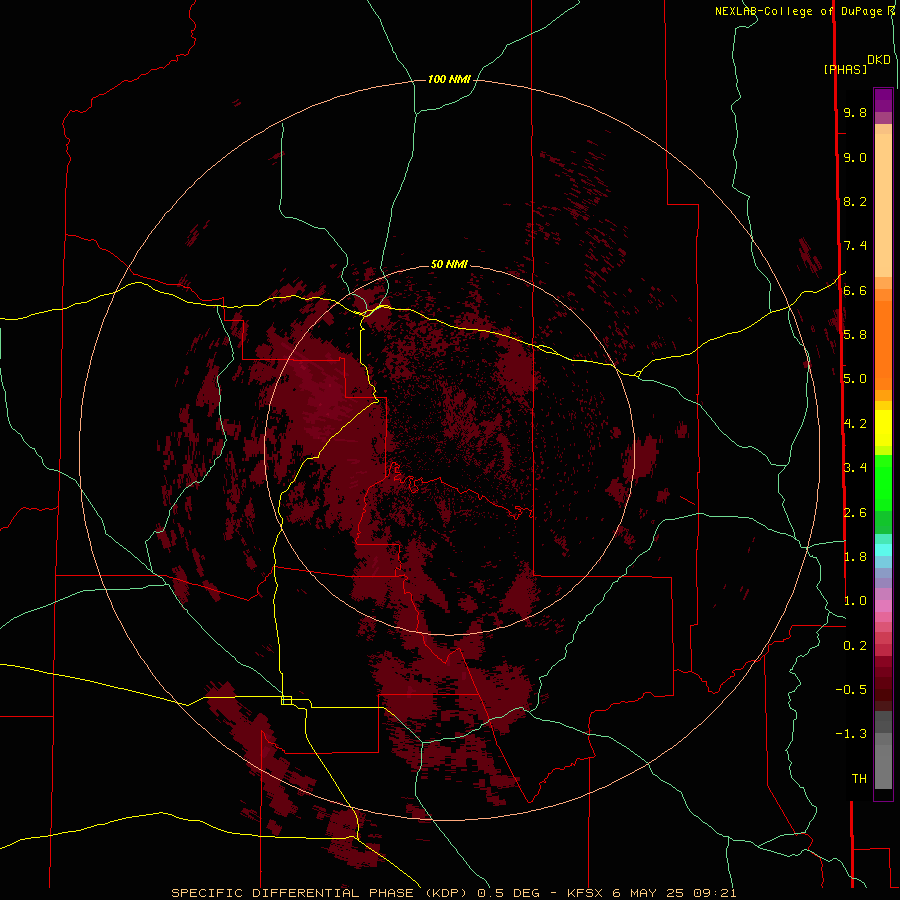Pick the cyan band of the color bar
The width and height of the screenshot is (900, 900).
(883, 550)
